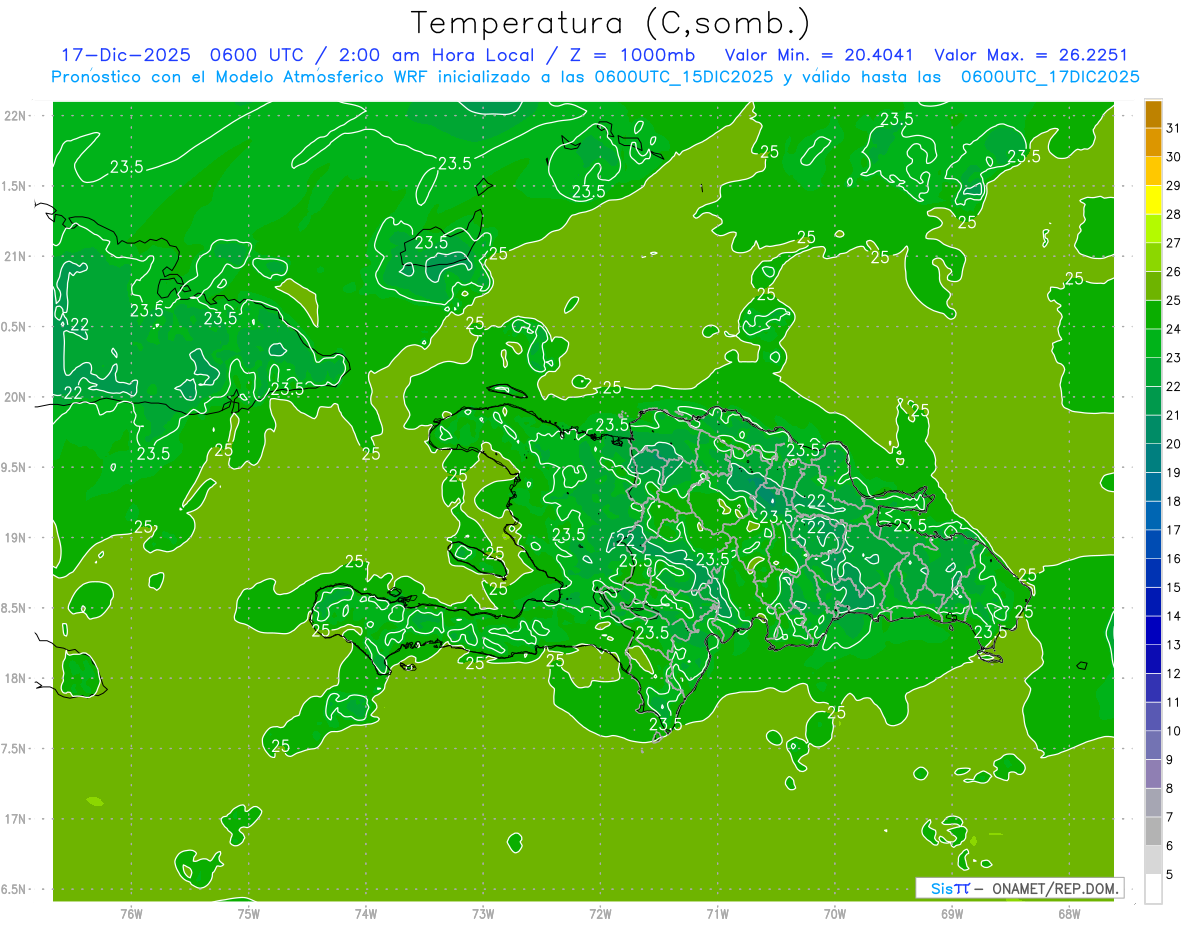Image resolution: width=1200 pixels, height=927 pixels.
Task: Click the '75W' longitude axis label
Action: [x=249, y=913]
